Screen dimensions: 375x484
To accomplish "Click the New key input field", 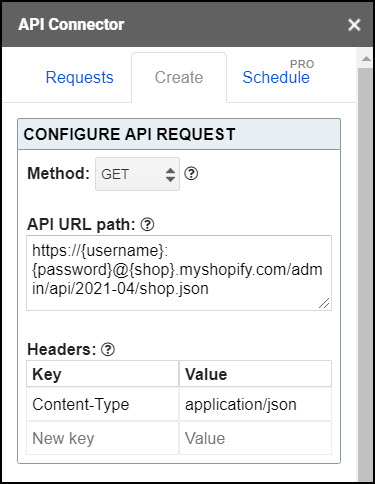I will click(x=103, y=438).
